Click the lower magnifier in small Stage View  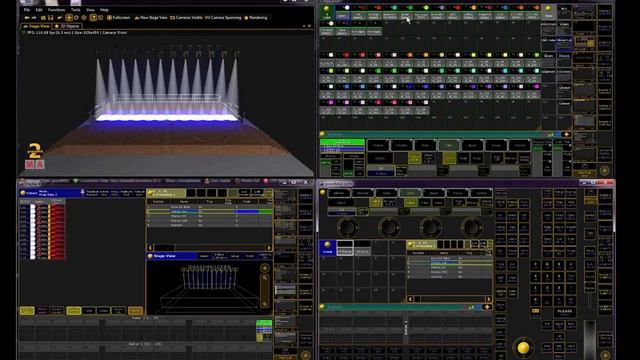point(264,304)
